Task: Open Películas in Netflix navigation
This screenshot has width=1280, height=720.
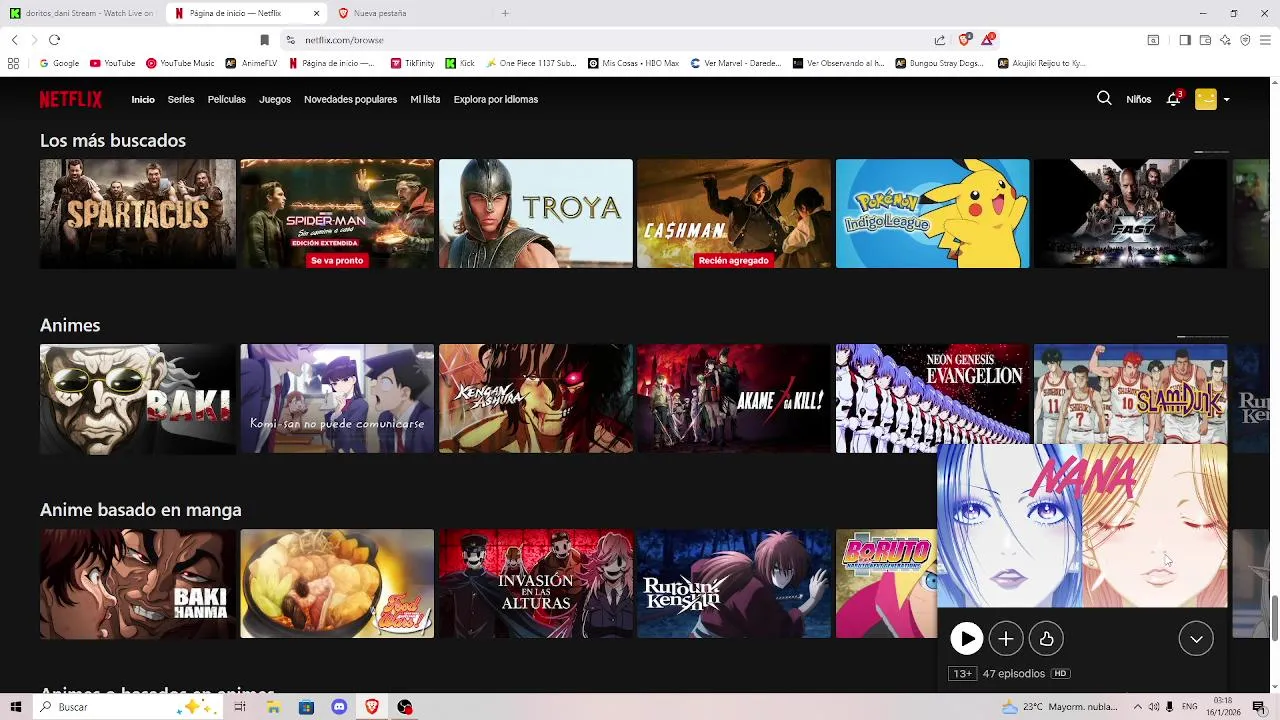Action: click(x=227, y=99)
